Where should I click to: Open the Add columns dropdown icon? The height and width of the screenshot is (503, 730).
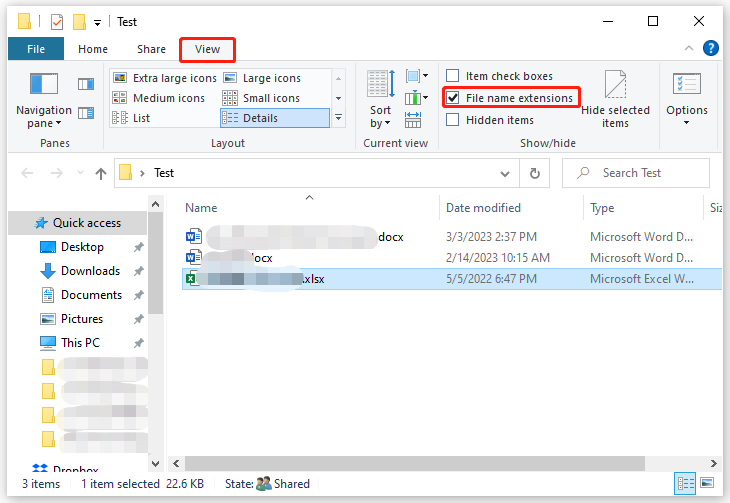pos(417,98)
